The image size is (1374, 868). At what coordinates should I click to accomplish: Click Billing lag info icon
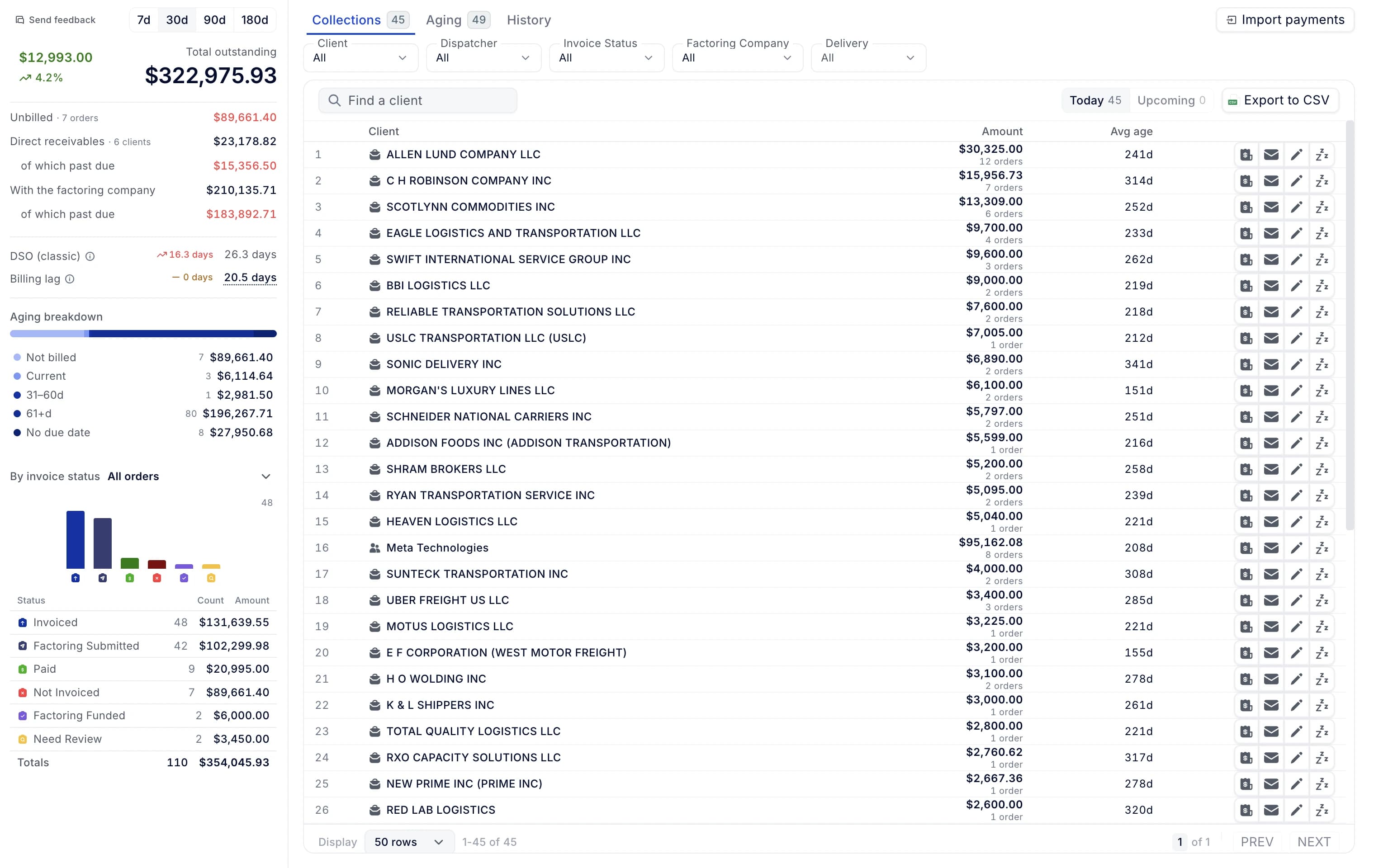[70, 279]
